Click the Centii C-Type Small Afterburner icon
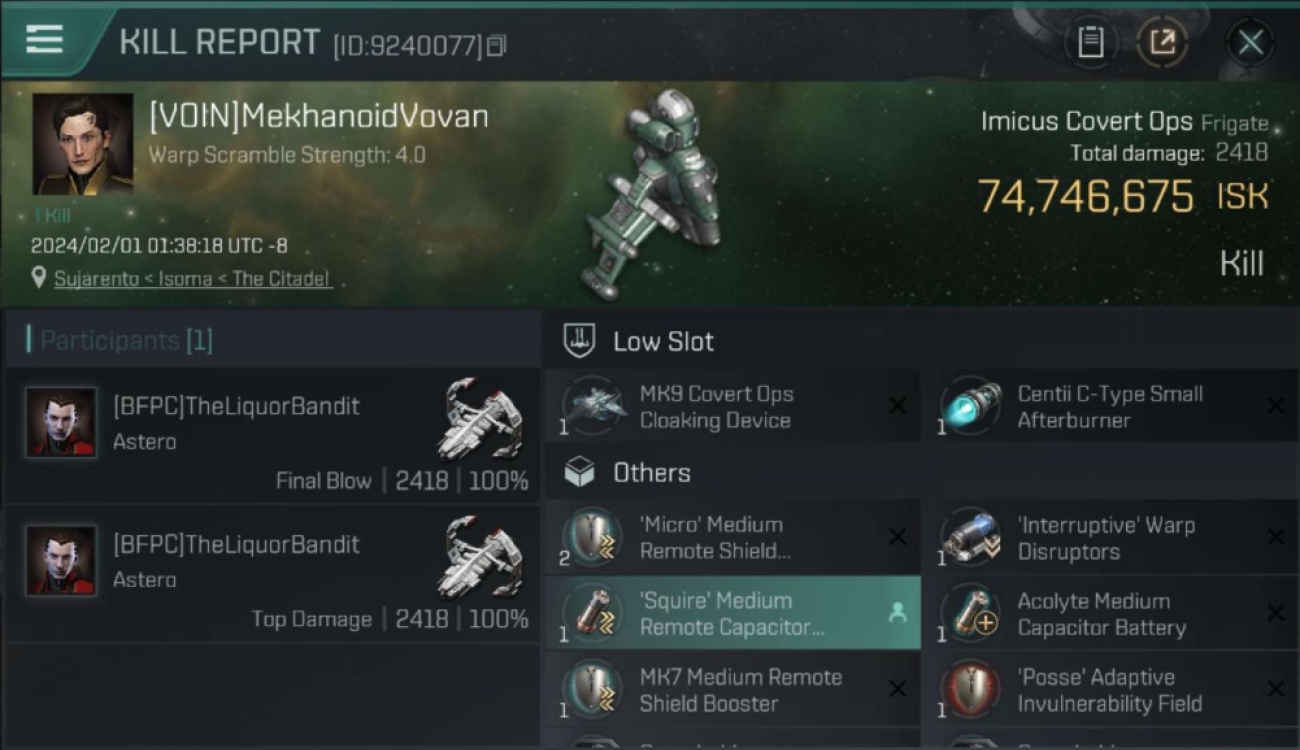Image resolution: width=1300 pixels, height=750 pixels. coord(969,406)
